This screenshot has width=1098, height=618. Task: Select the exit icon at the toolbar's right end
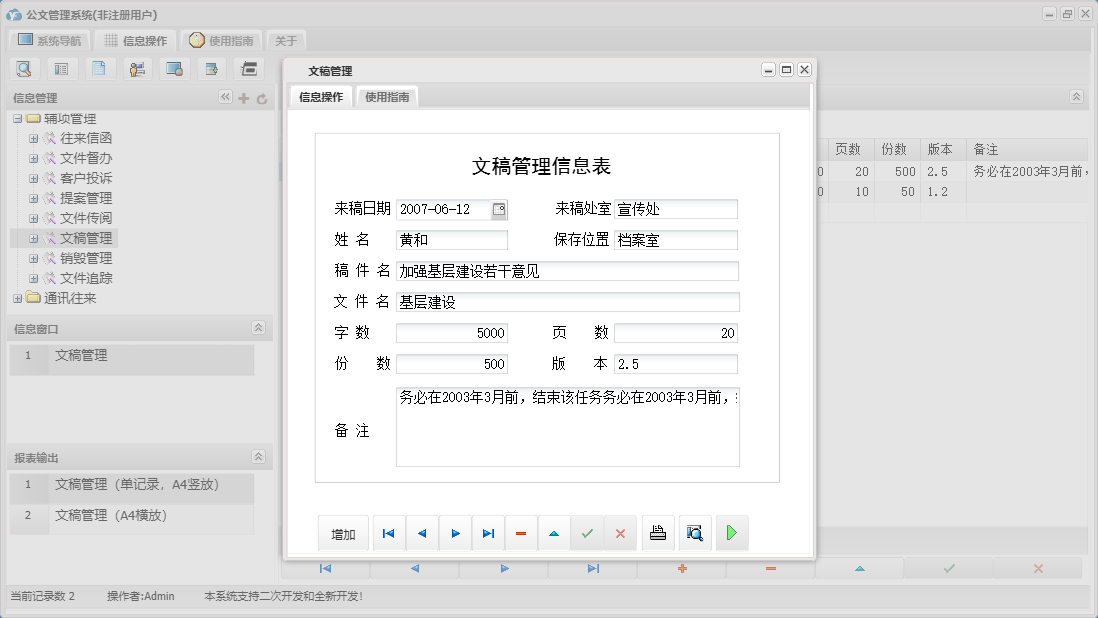tap(249, 68)
